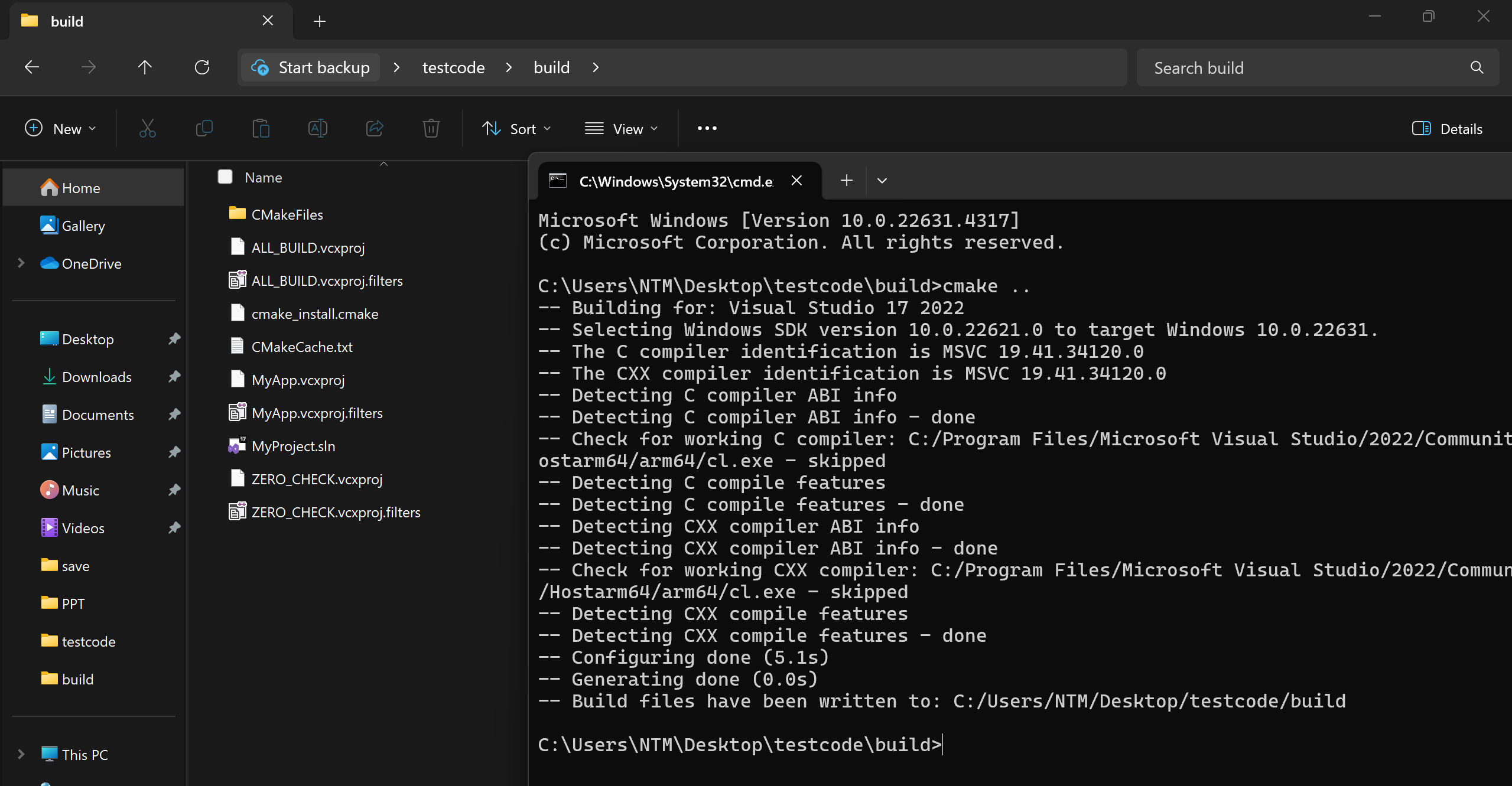The height and width of the screenshot is (786, 1512).
Task: Click the Paste clipboard icon
Action: coord(261,128)
